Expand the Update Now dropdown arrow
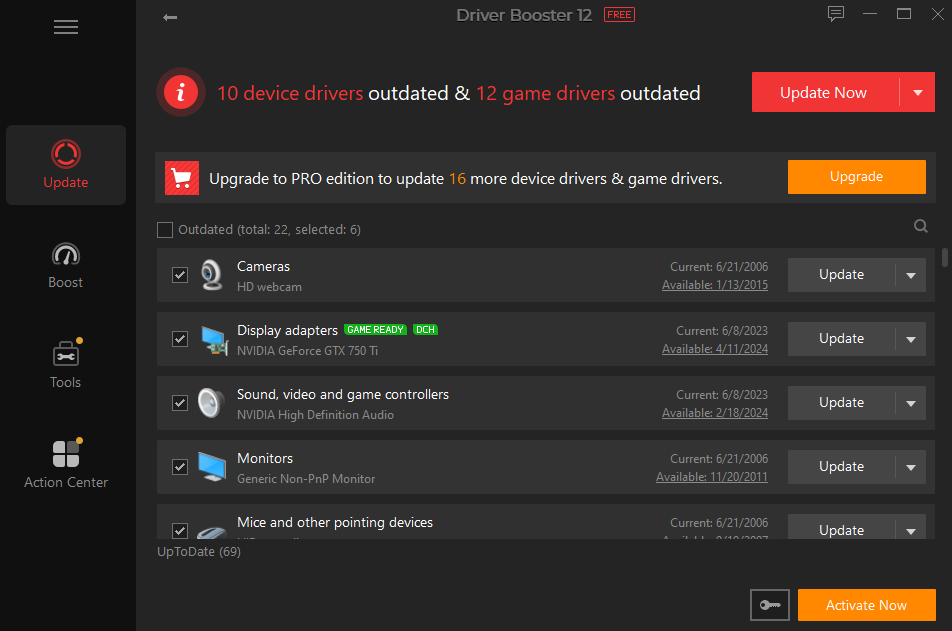 918,93
